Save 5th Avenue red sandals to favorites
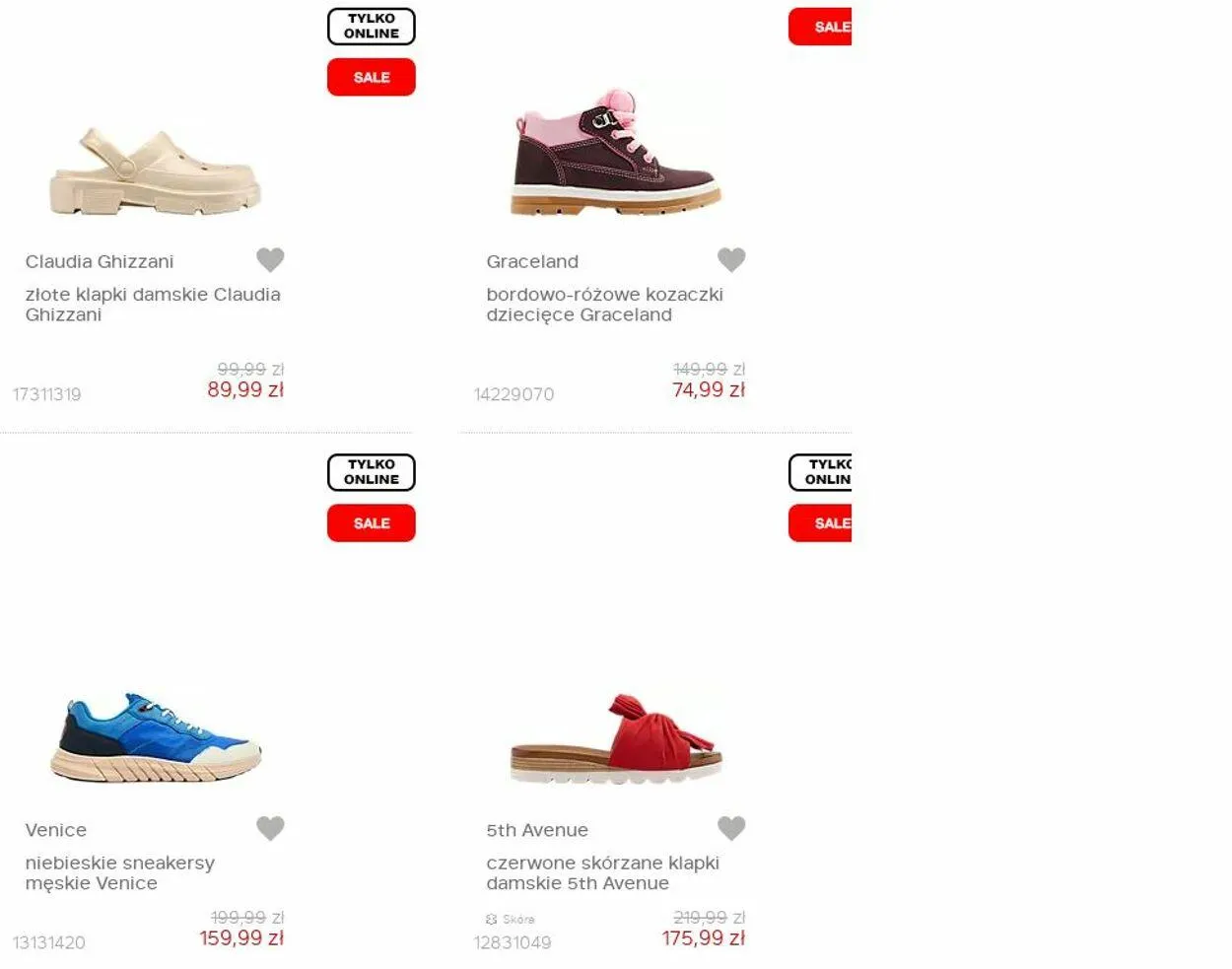 (731, 828)
